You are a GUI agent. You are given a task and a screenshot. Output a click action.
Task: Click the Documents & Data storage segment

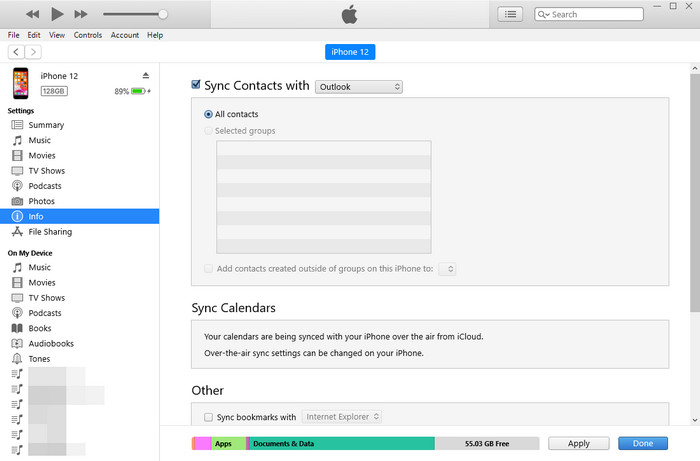pyautogui.click(x=341, y=444)
